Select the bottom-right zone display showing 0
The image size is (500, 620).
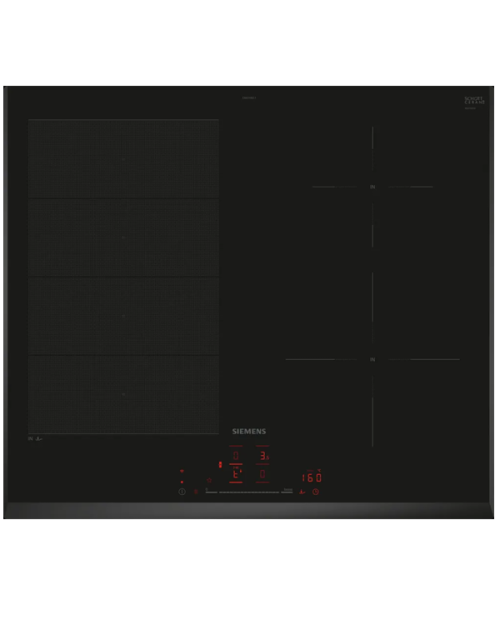(262, 474)
